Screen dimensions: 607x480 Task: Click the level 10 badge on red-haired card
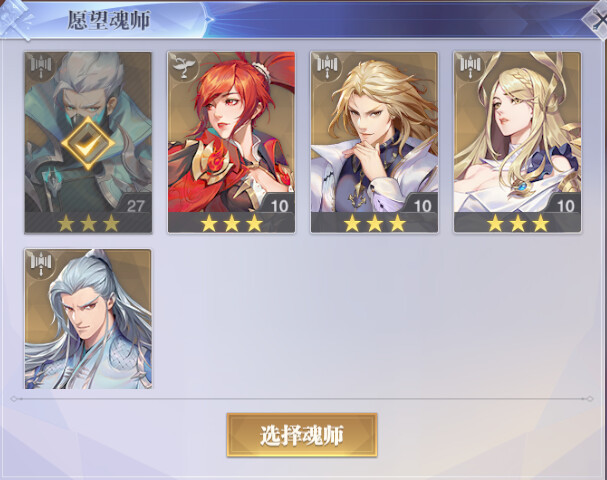pyautogui.click(x=279, y=205)
